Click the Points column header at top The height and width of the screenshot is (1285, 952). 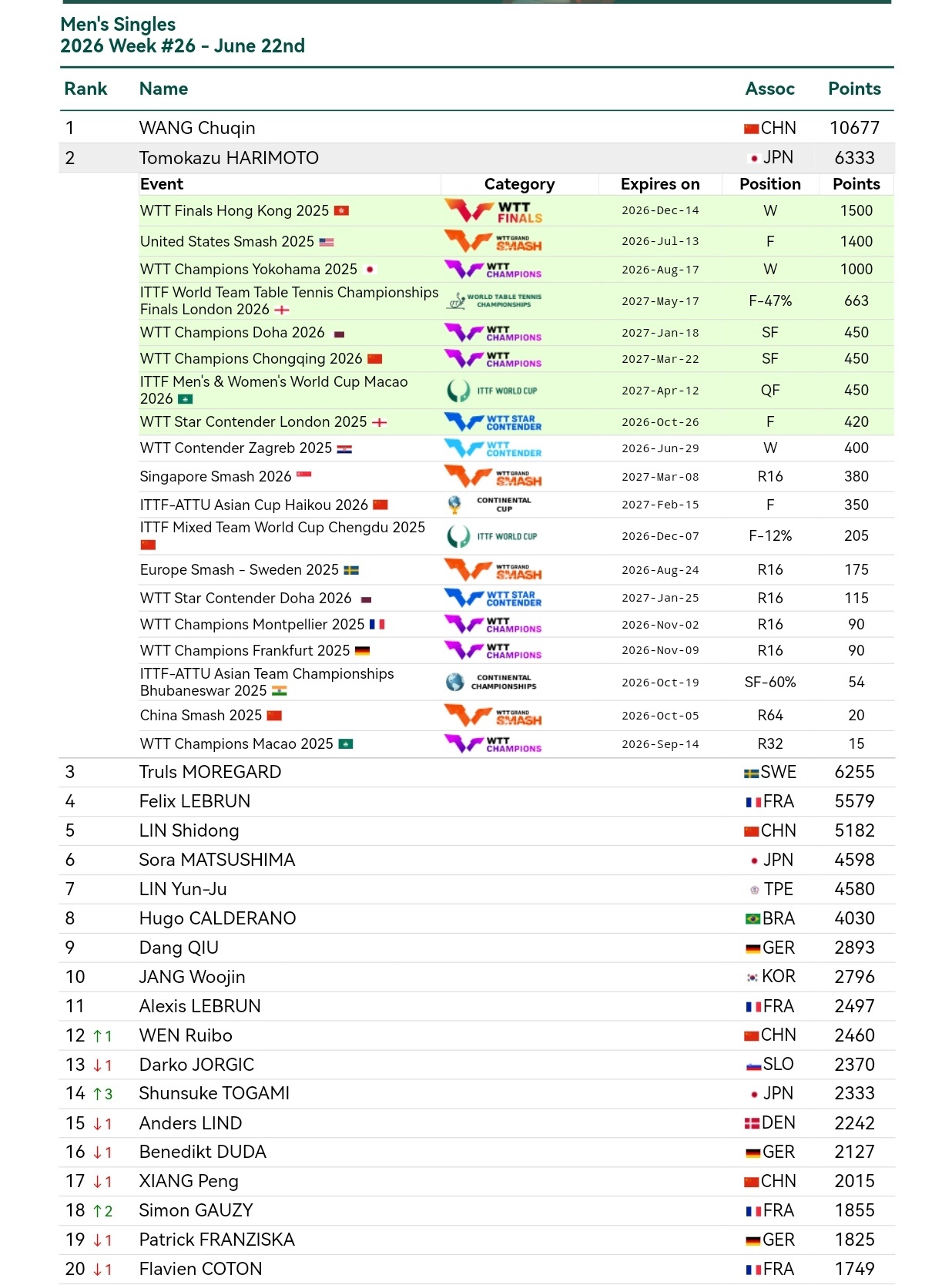pyautogui.click(x=854, y=89)
